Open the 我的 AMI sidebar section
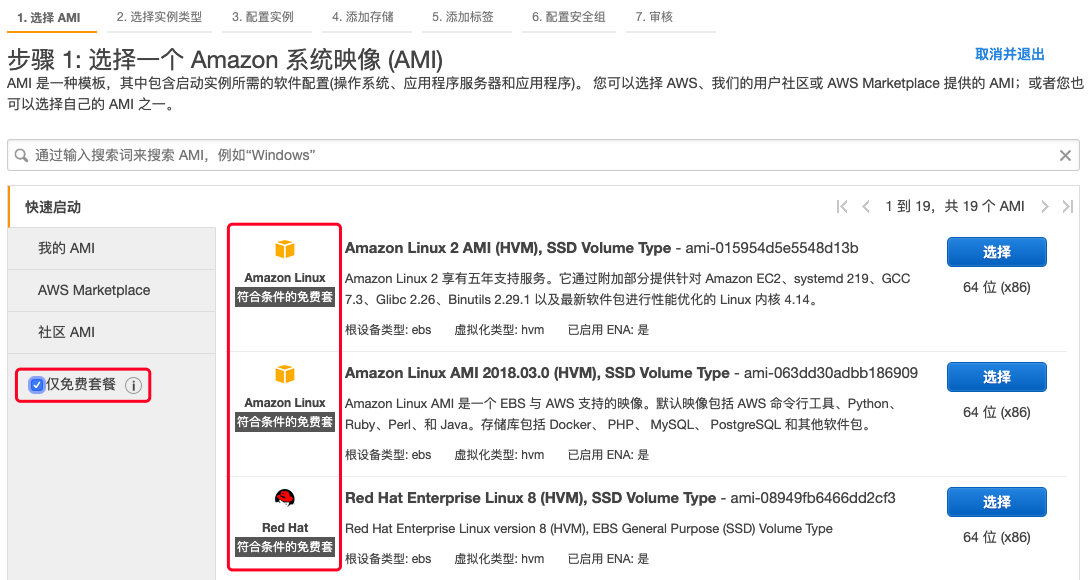This screenshot has width=1088, height=580. [x=112, y=248]
